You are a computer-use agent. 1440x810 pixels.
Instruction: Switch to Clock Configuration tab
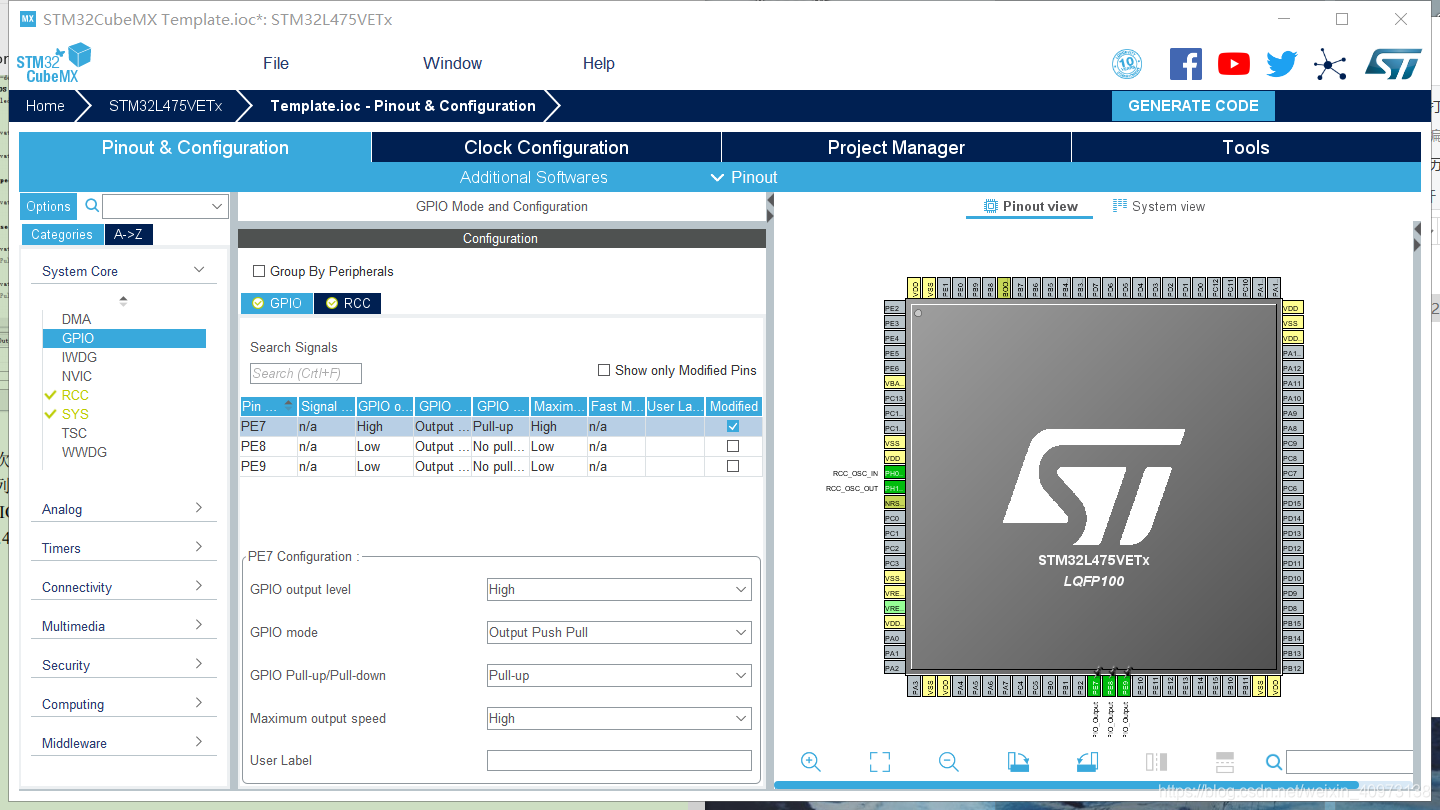pyautogui.click(x=546, y=147)
